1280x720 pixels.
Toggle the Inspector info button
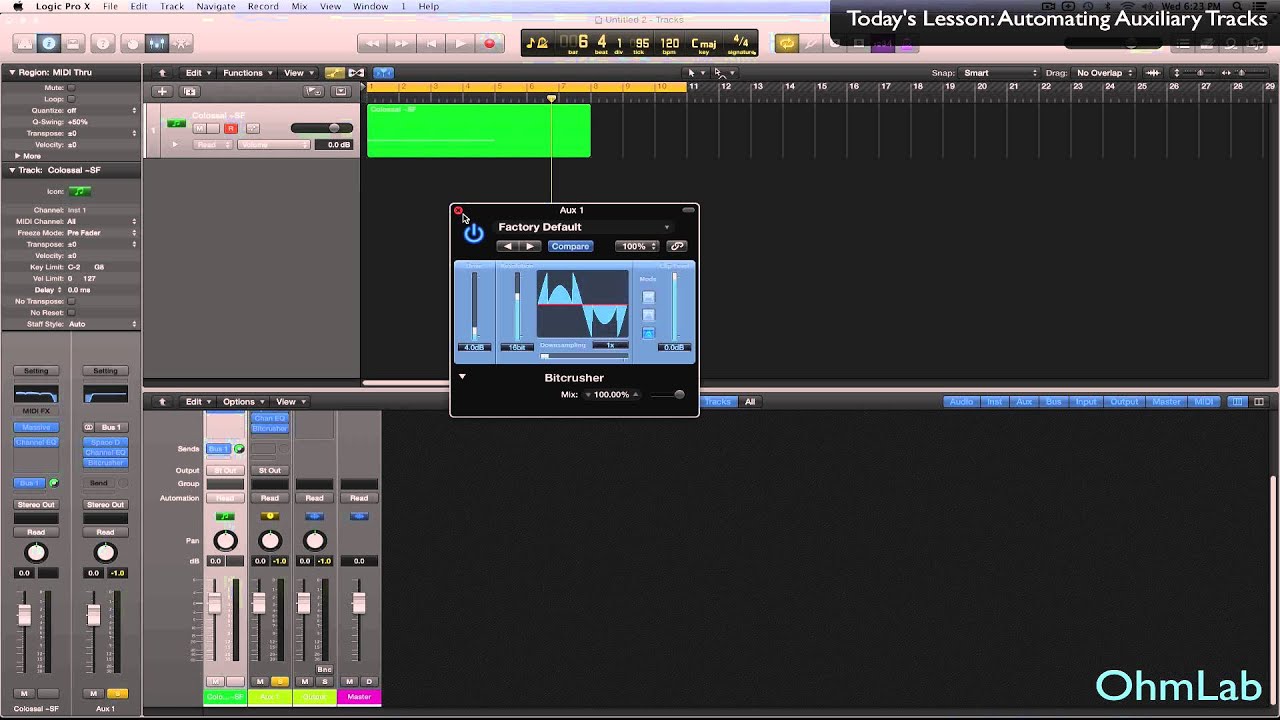48,44
